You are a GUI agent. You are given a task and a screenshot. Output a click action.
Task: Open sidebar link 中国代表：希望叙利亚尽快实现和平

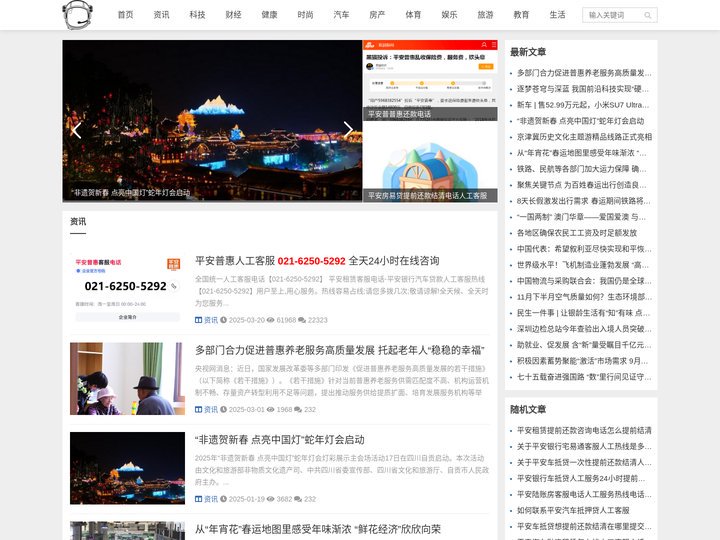(584, 249)
